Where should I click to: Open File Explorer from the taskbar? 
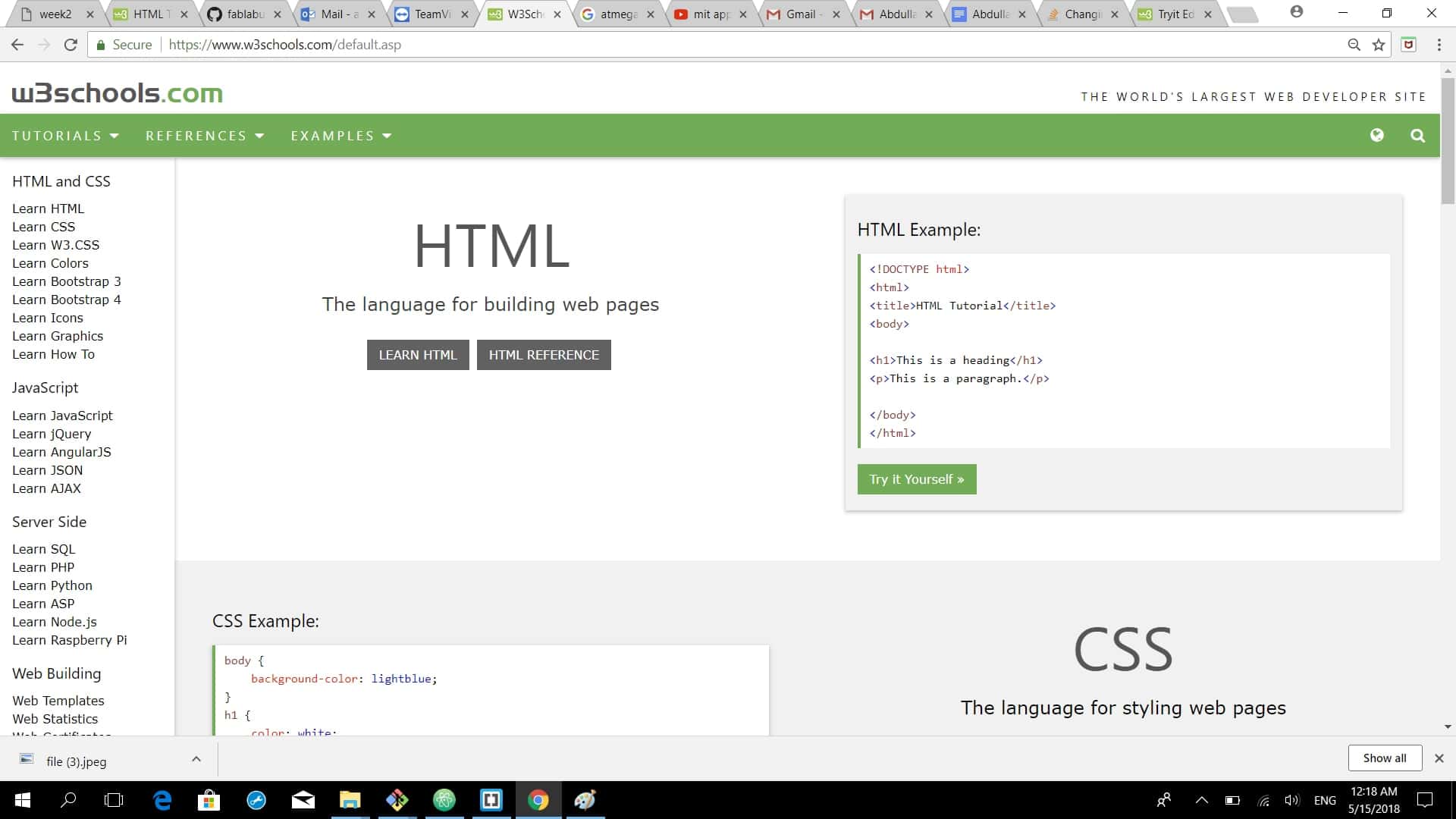tap(350, 800)
